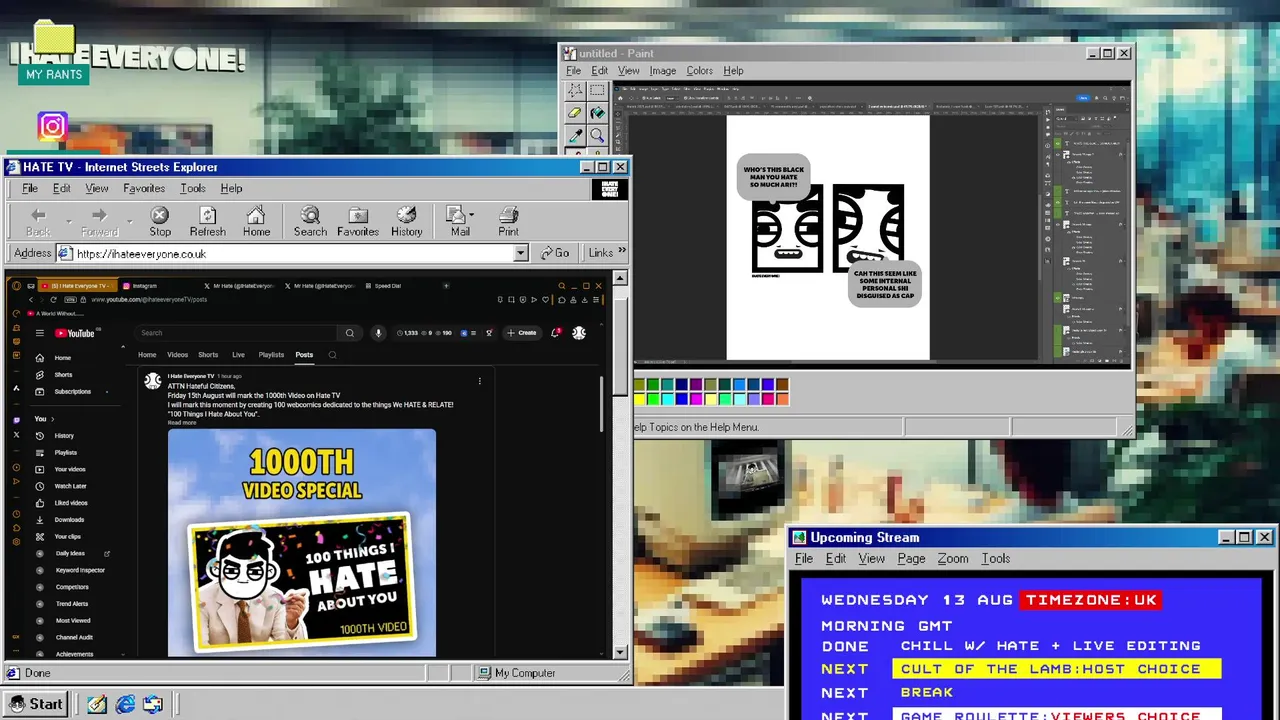Screen dimensions: 1280x720
Task: Open the Mail button dropdown arrow
Action: tap(471, 215)
